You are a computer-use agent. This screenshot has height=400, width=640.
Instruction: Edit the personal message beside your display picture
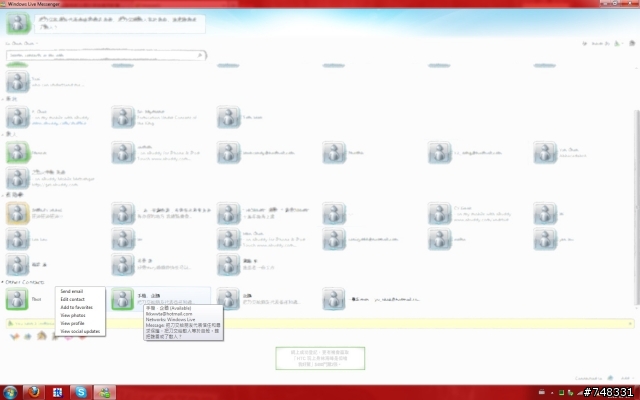(120, 23)
